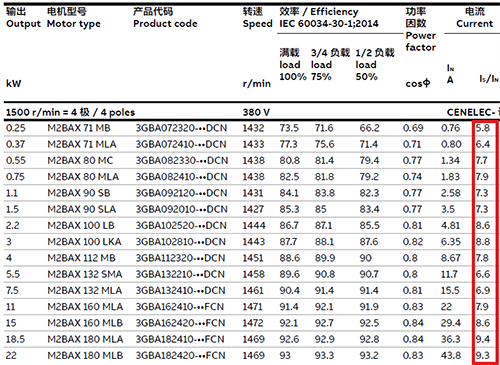This screenshot has width=500, height=365.
Task: Click the Is/In value 9.4 for 18.5 kW
Action: (x=483, y=339)
